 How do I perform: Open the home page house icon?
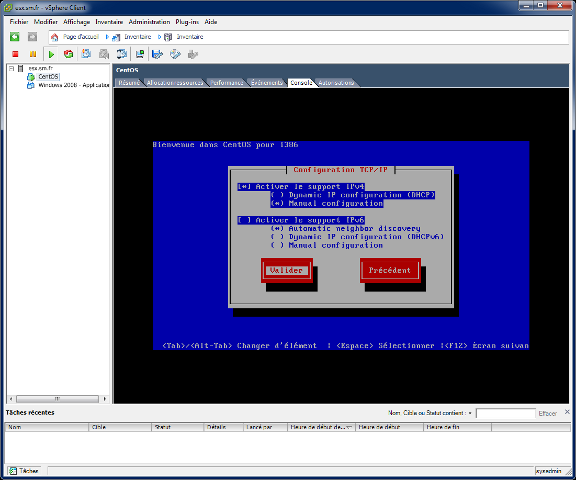54,37
